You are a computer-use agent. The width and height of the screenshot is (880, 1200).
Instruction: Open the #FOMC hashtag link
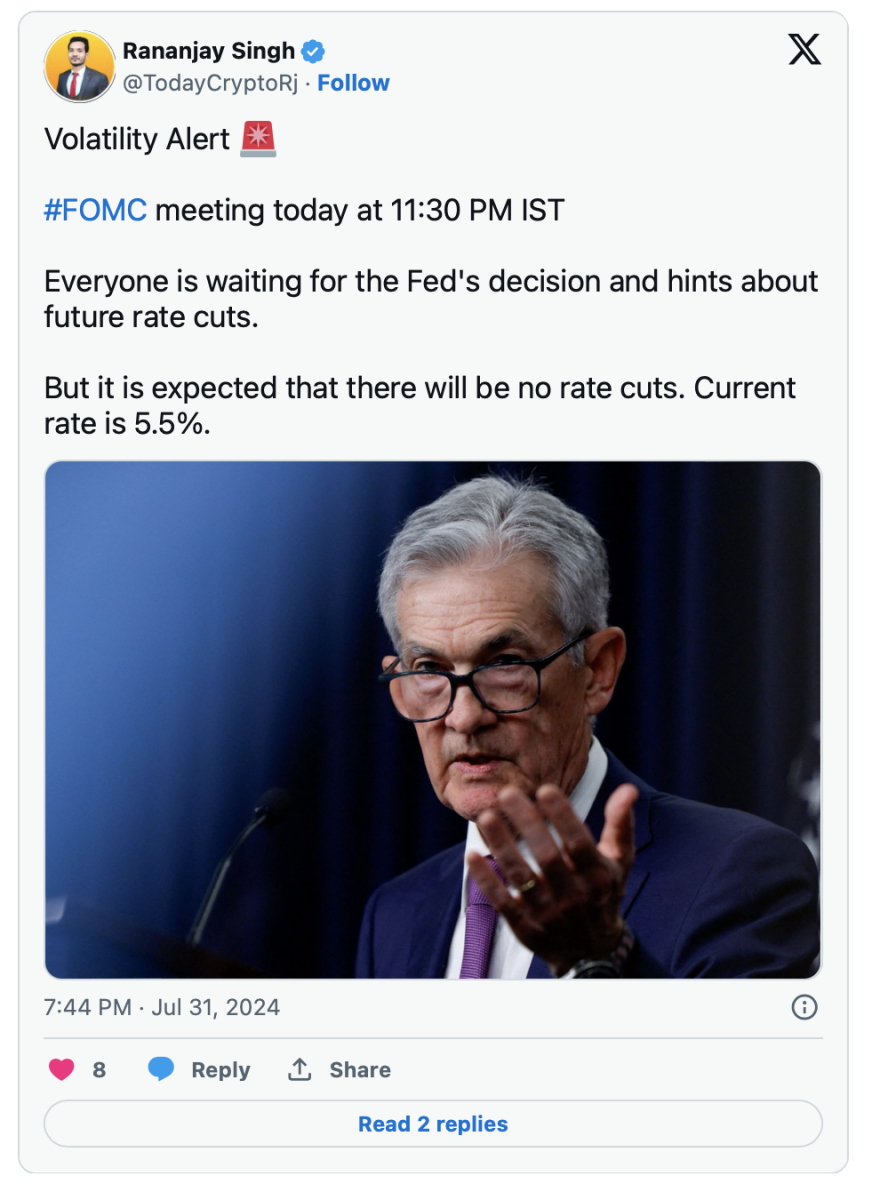95,211
